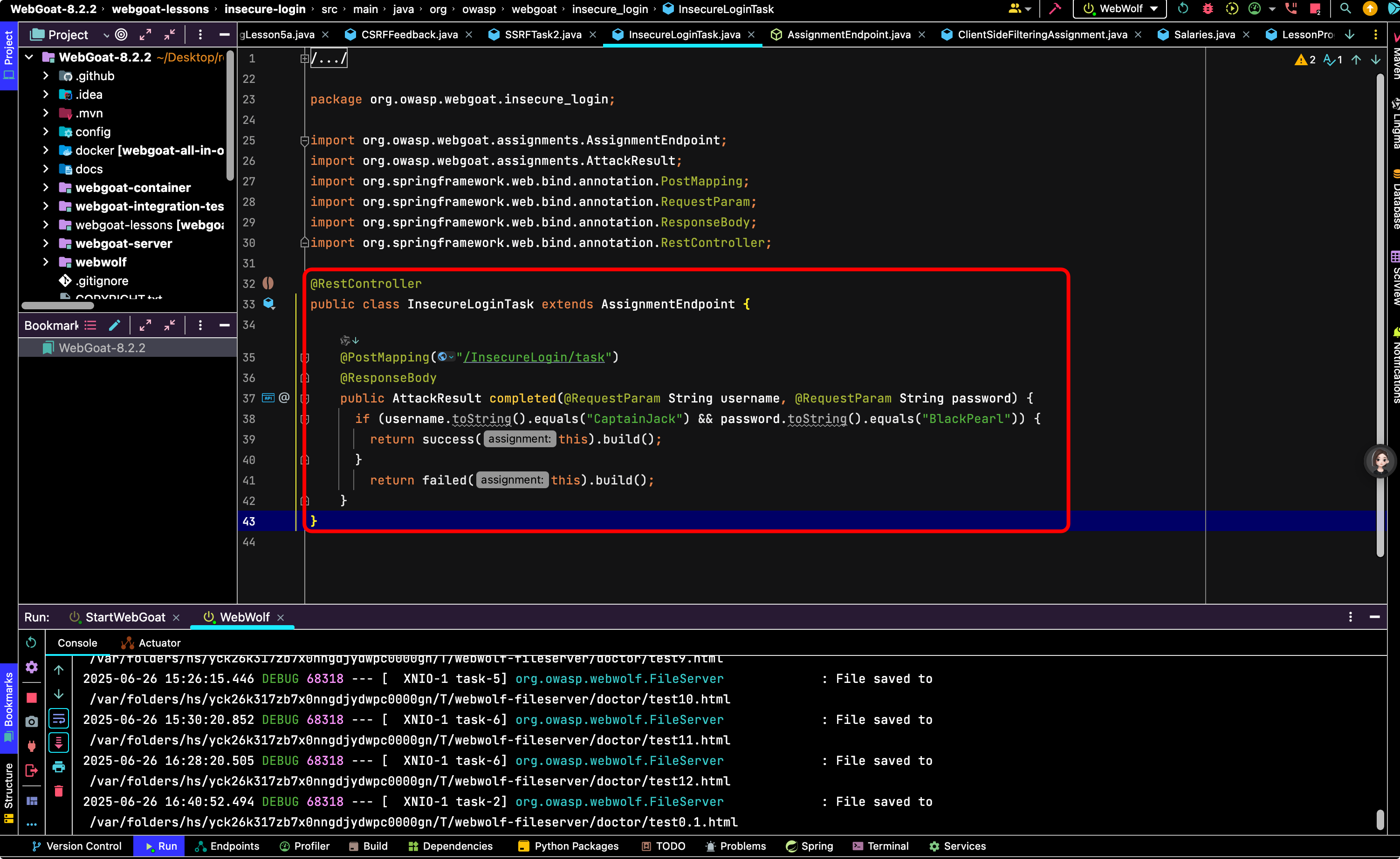Toggle the Problems tool window
Viewport: 1400px width, 859px height.
735,846
